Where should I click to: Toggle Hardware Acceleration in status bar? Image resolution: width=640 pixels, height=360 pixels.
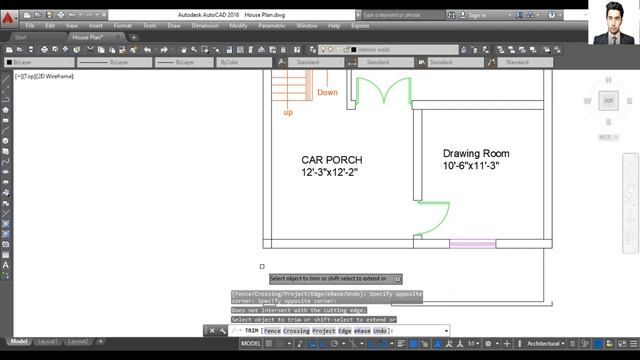[598, 344]
